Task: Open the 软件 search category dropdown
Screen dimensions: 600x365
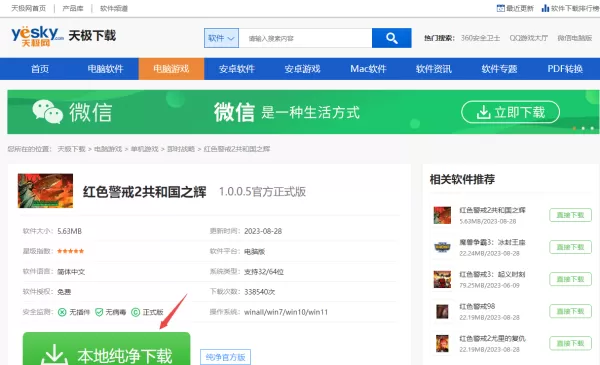Action: 221,38
